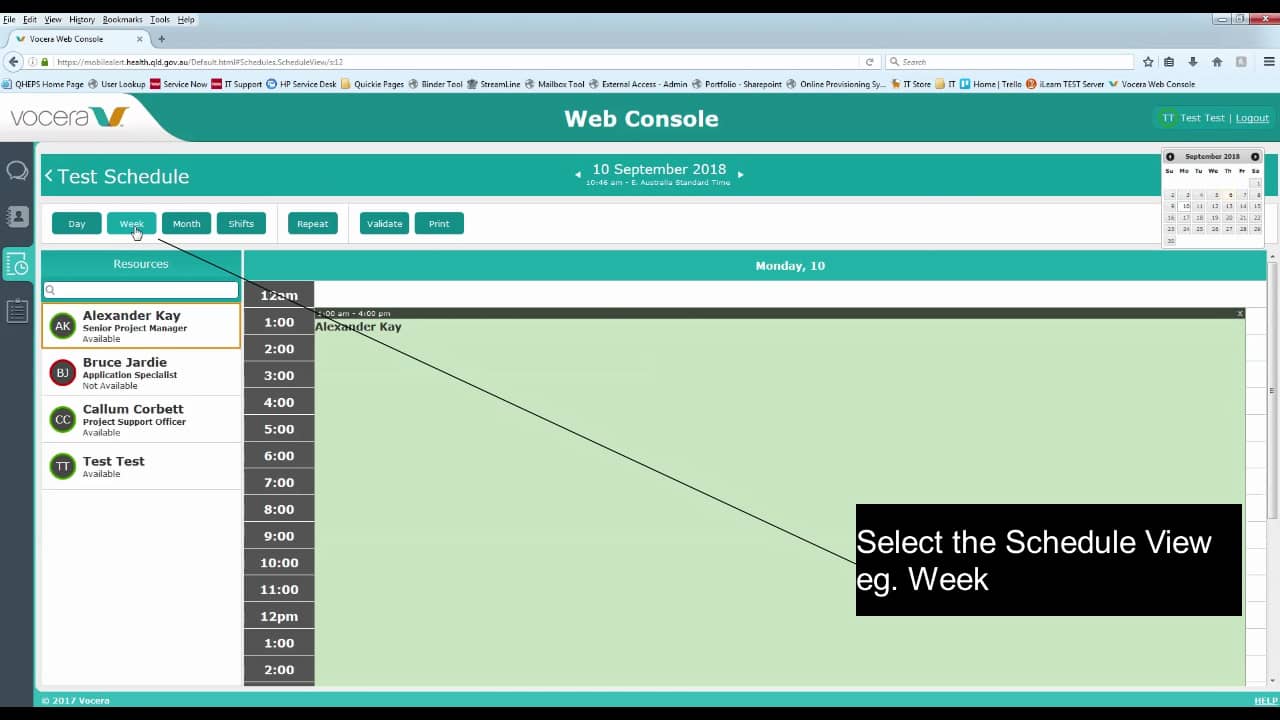Select Callum Corbett in the resources list
Image resolution: width=1280 pixels, height=720 pixels.
(x=141, y=420)
